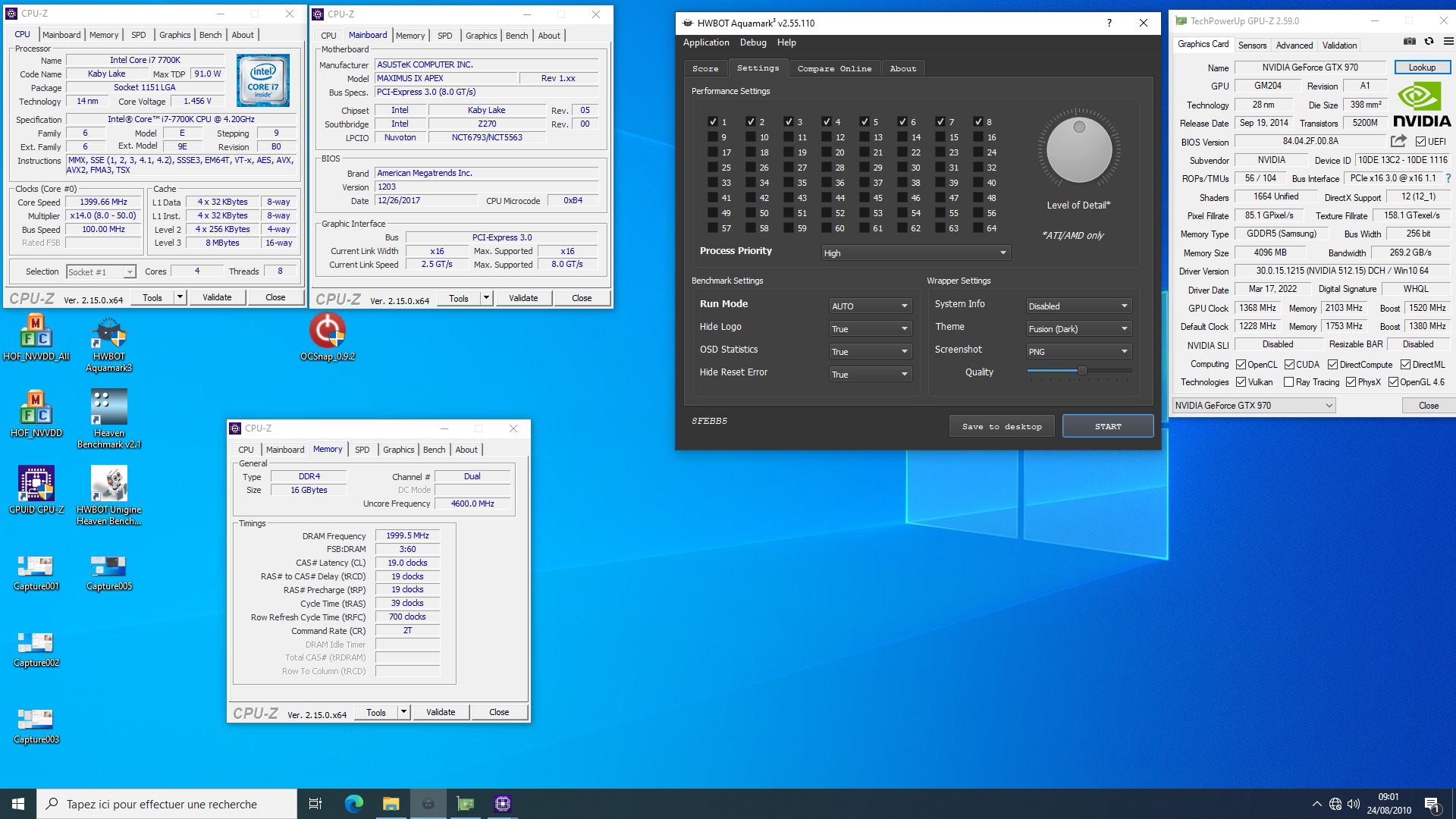Click the taskbar clock and date

click(1389, 804)
